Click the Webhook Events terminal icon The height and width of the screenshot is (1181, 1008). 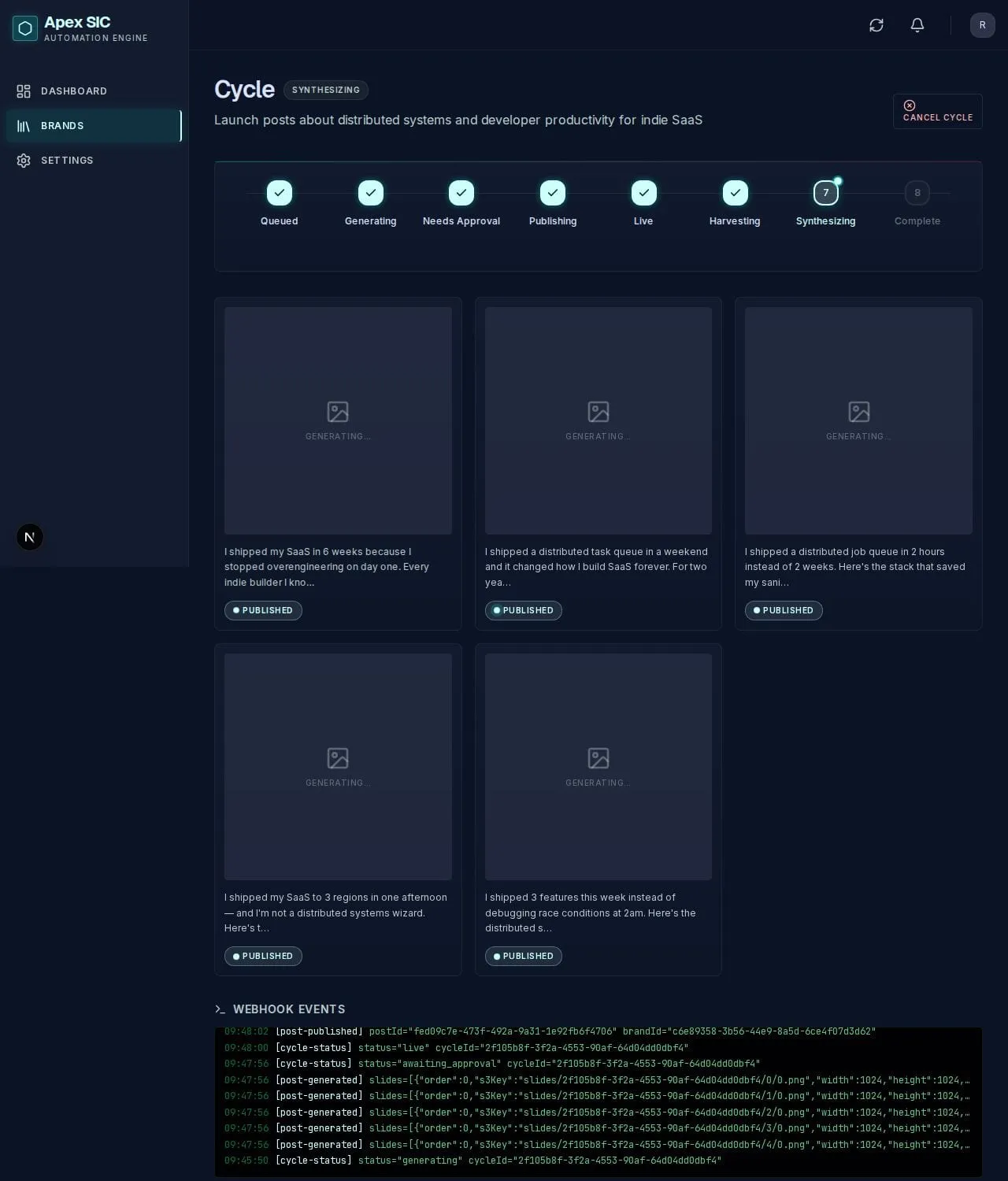[x=220, y=1009]
